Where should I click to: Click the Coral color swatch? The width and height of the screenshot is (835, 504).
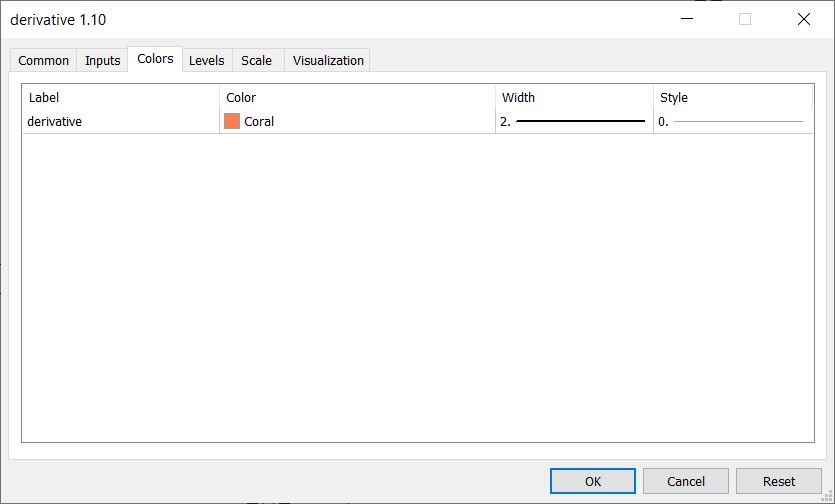click(x=232, y=121)
